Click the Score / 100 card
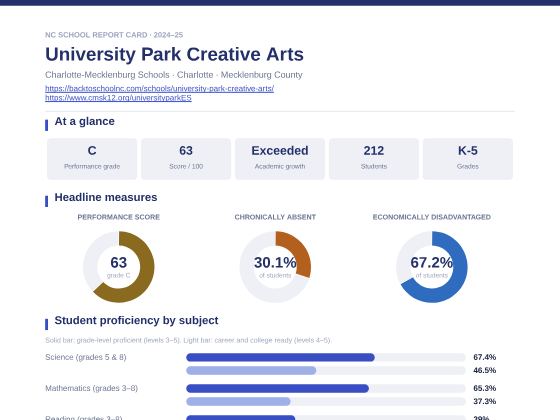Viewport: 560px width, 420px height. coord(186,159)
